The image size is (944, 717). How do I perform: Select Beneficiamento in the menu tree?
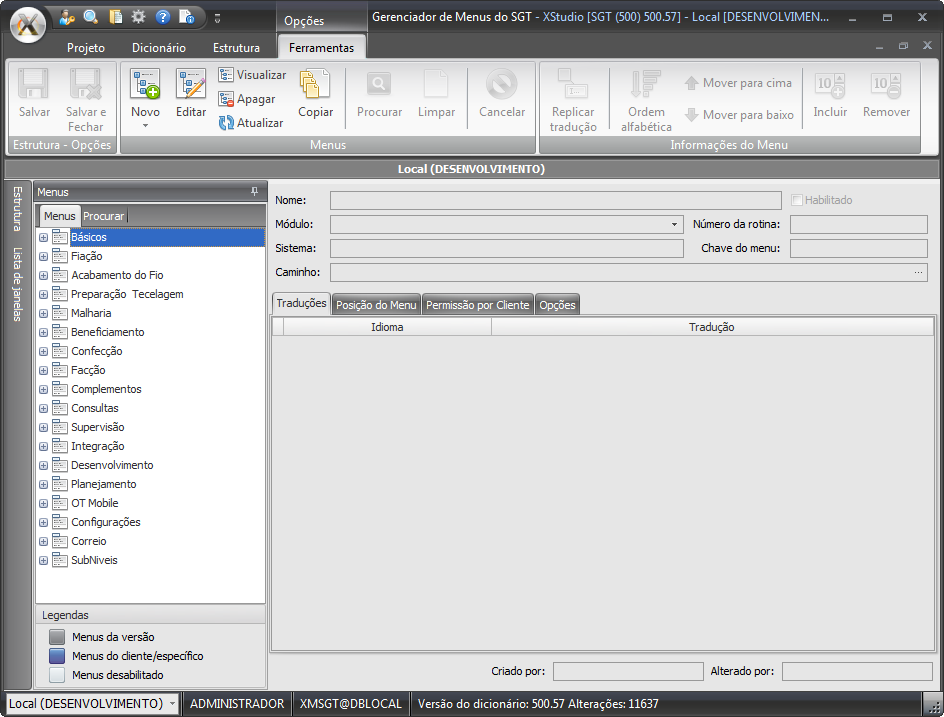[x=107, y=332]
